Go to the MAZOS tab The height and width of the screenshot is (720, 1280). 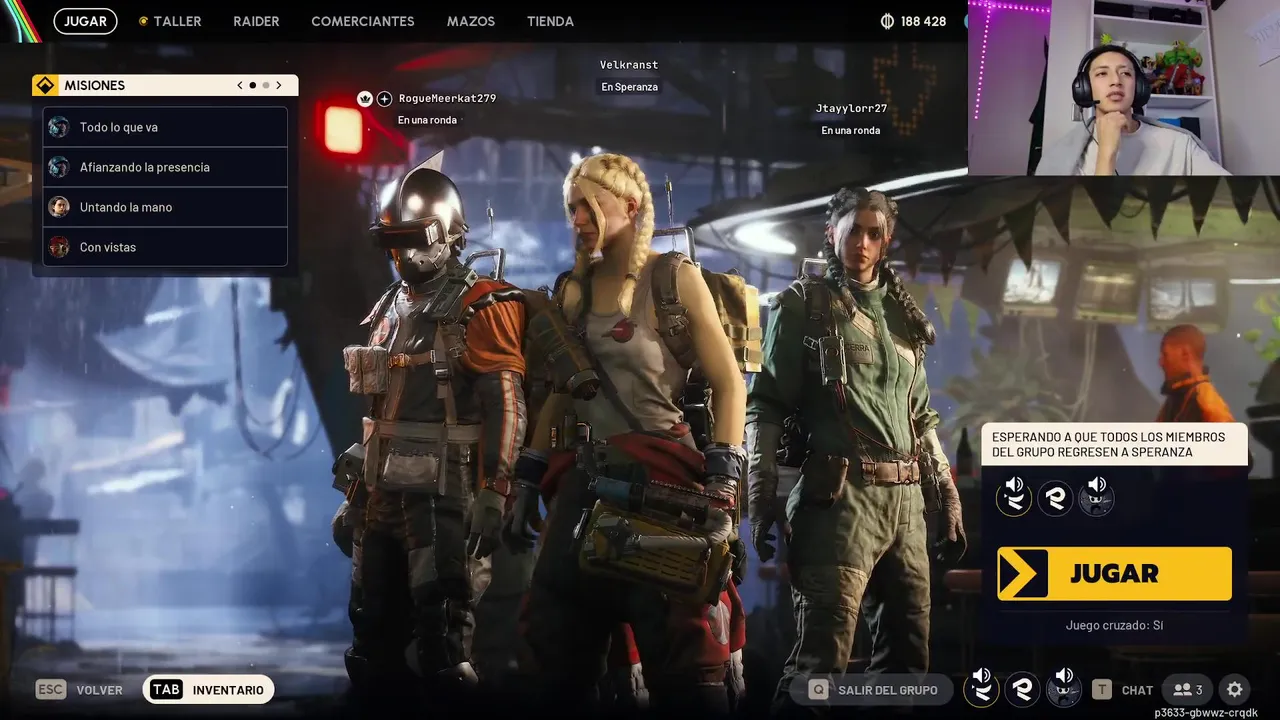[x=471, y=21]
